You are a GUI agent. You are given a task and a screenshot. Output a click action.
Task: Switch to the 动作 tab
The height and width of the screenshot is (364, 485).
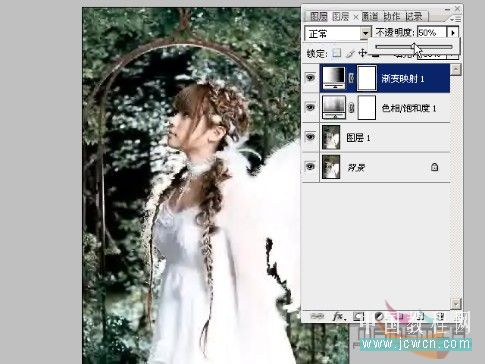pyautogui.click(x=391, y=16)
